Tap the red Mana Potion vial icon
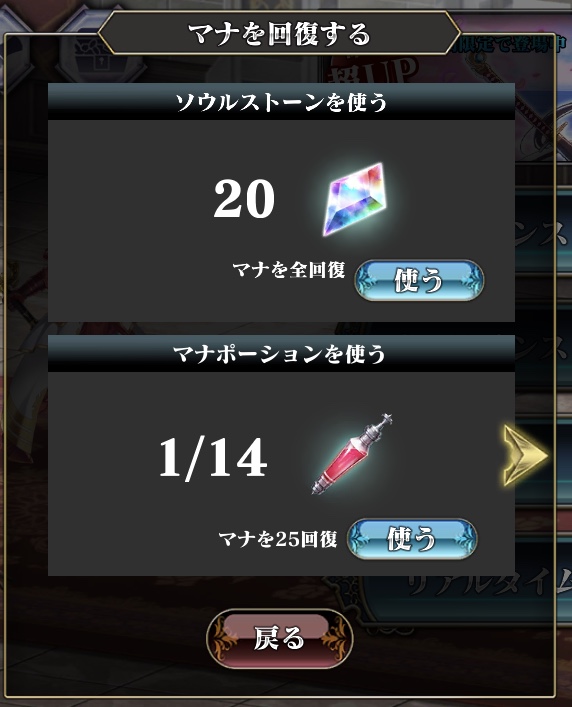Screen dimensions: 572x707 [x=352, y=454]
